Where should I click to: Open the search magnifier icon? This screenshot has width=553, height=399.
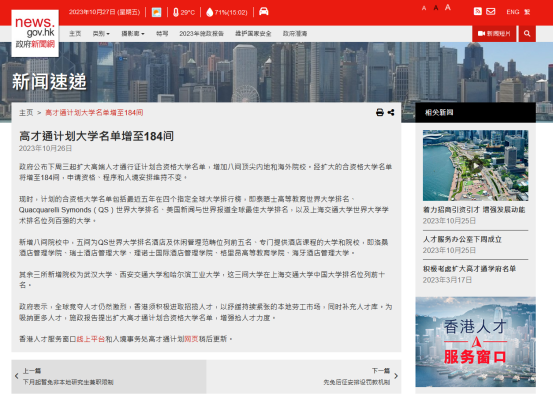527,34
